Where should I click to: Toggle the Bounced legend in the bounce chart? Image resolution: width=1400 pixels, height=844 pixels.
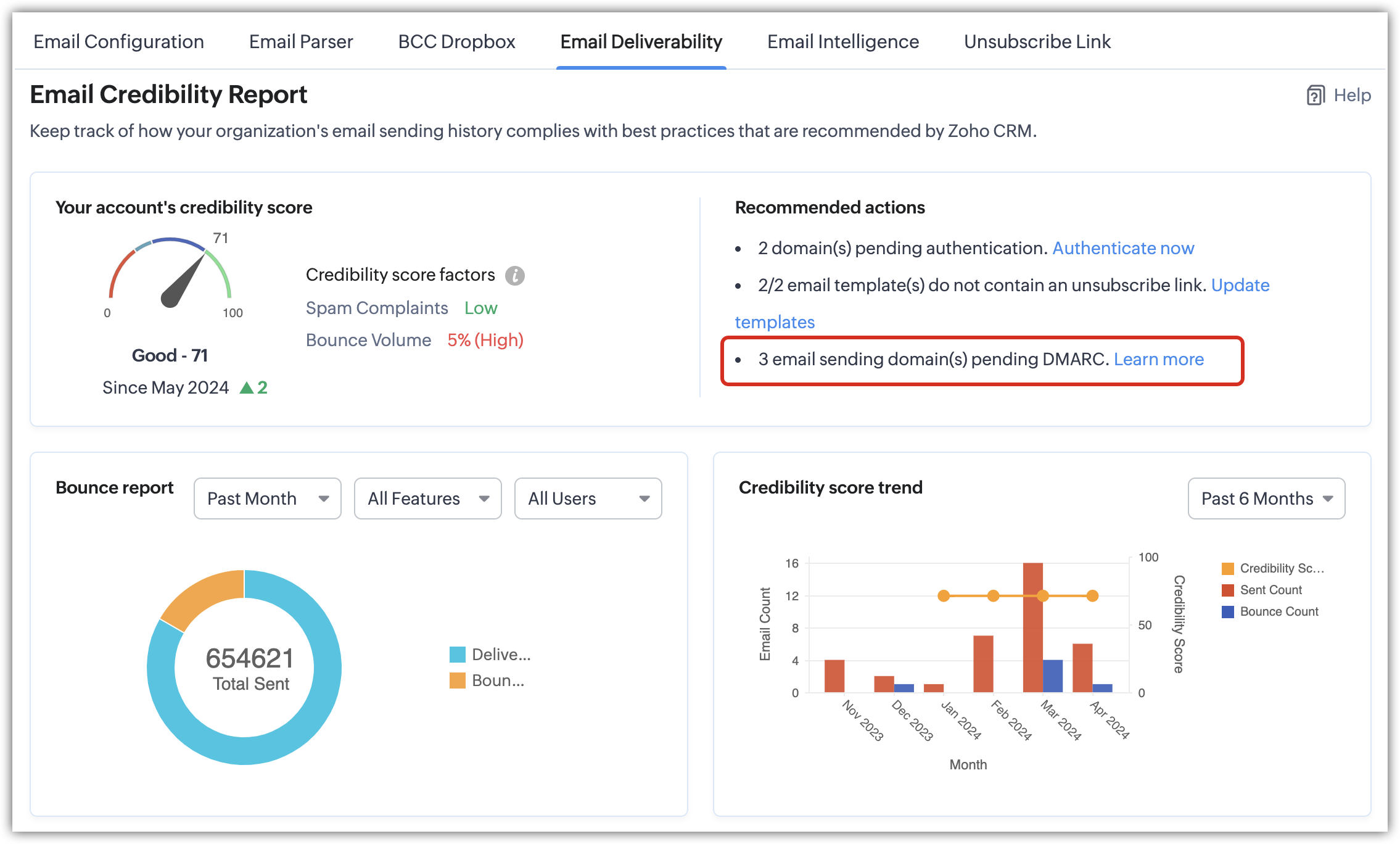pos(487,681)
